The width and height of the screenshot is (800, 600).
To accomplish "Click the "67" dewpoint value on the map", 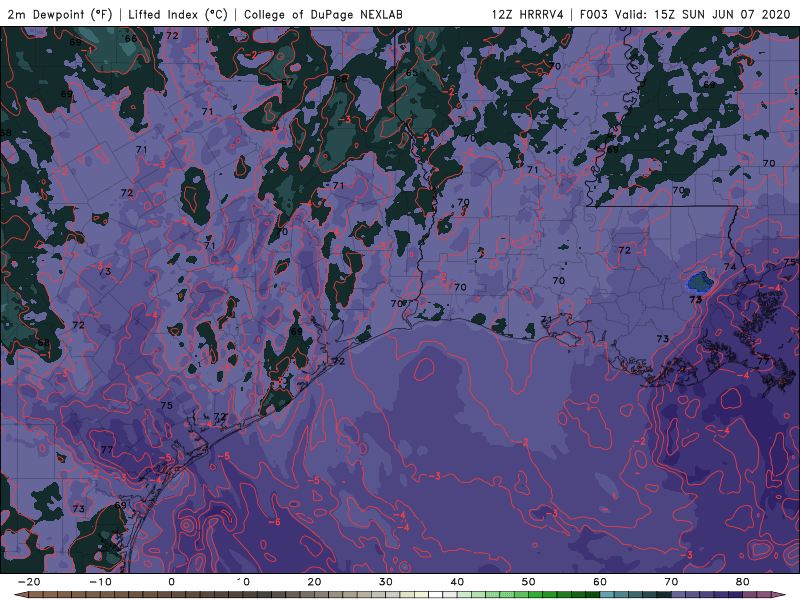I will 287,82.
